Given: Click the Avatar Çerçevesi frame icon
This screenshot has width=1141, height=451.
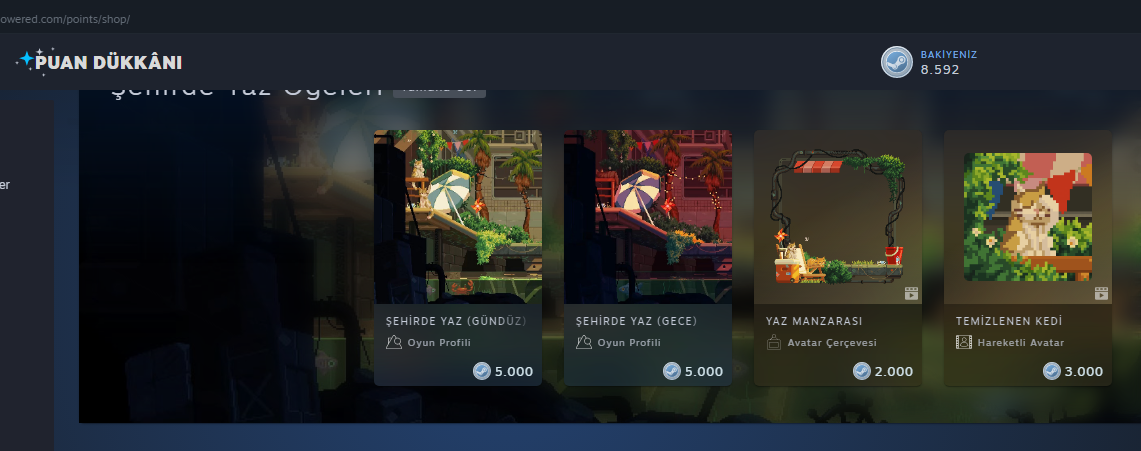Looking at the screenshot, I should (774, 343).
